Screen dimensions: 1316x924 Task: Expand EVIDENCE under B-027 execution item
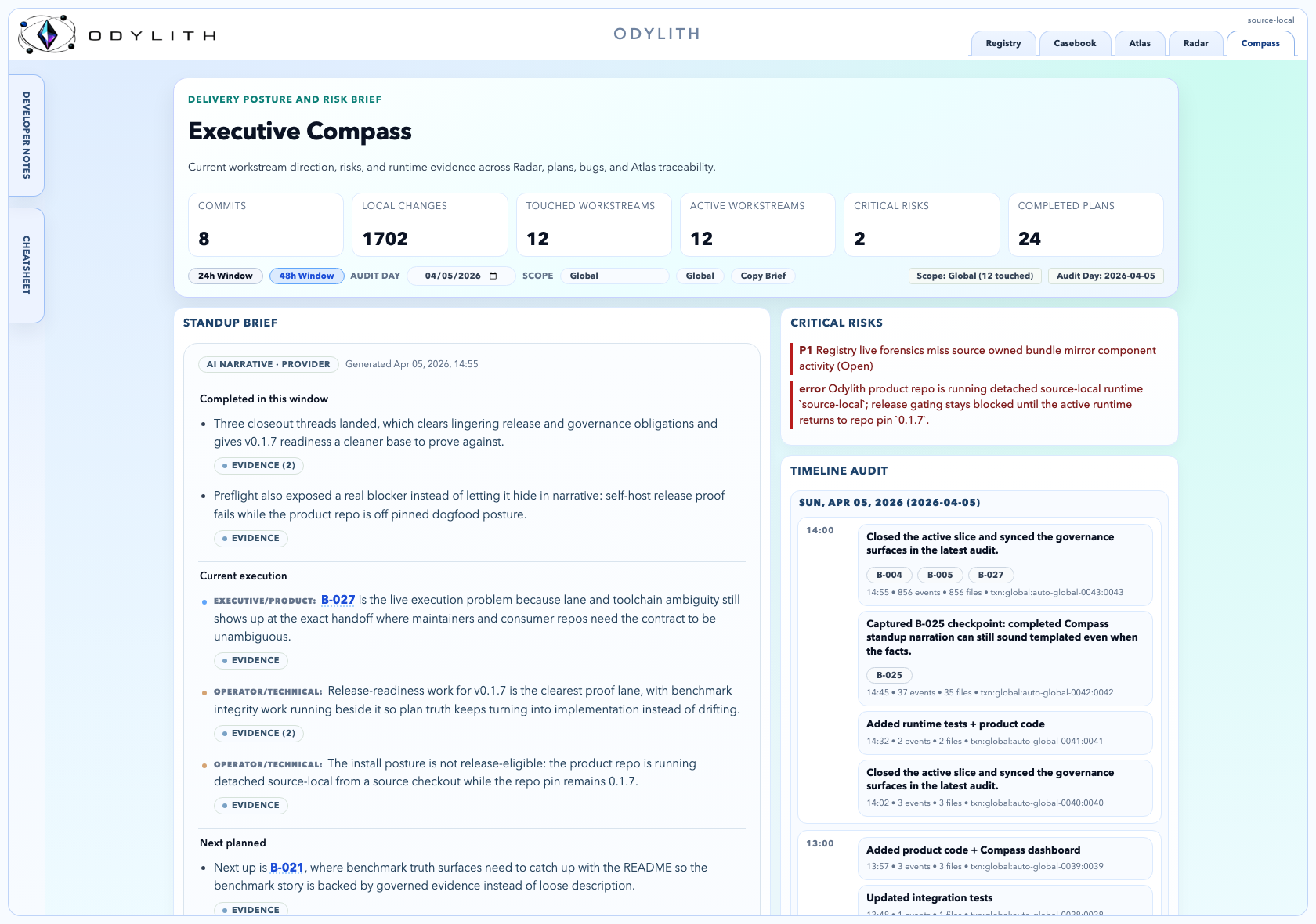click(x=251, y=660)
